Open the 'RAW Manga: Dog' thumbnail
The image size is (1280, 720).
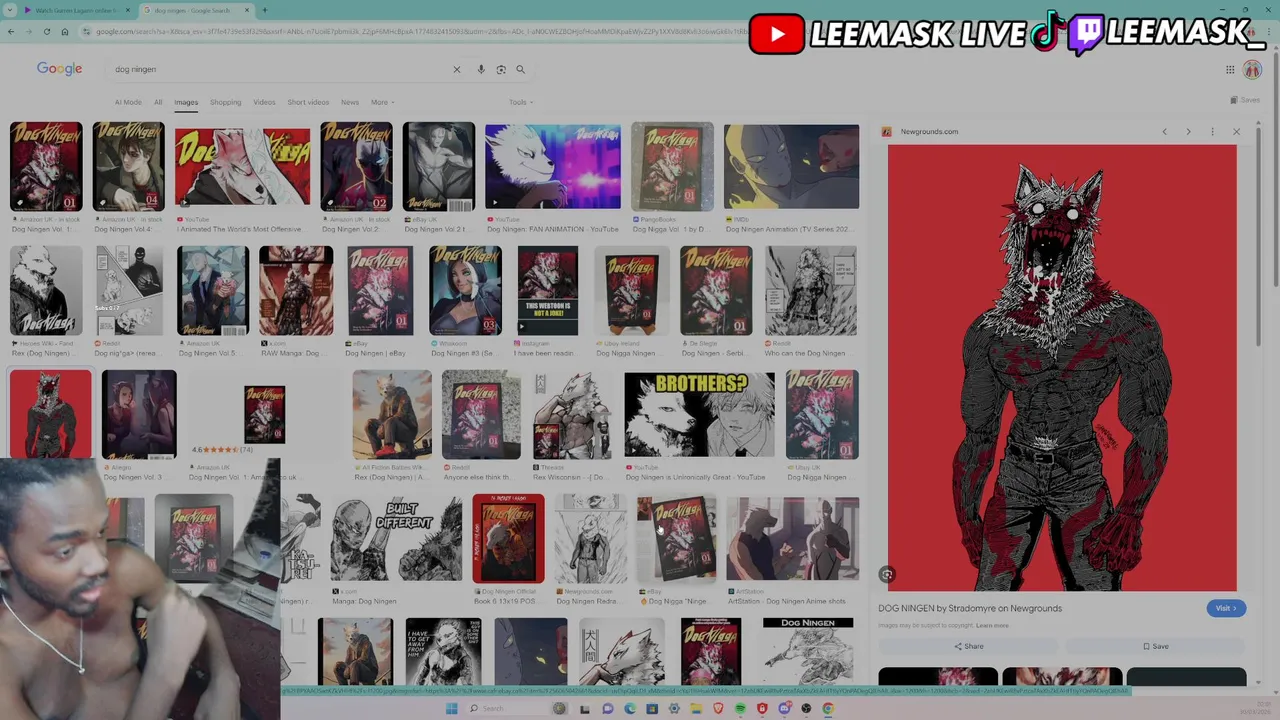coord(296,291)
